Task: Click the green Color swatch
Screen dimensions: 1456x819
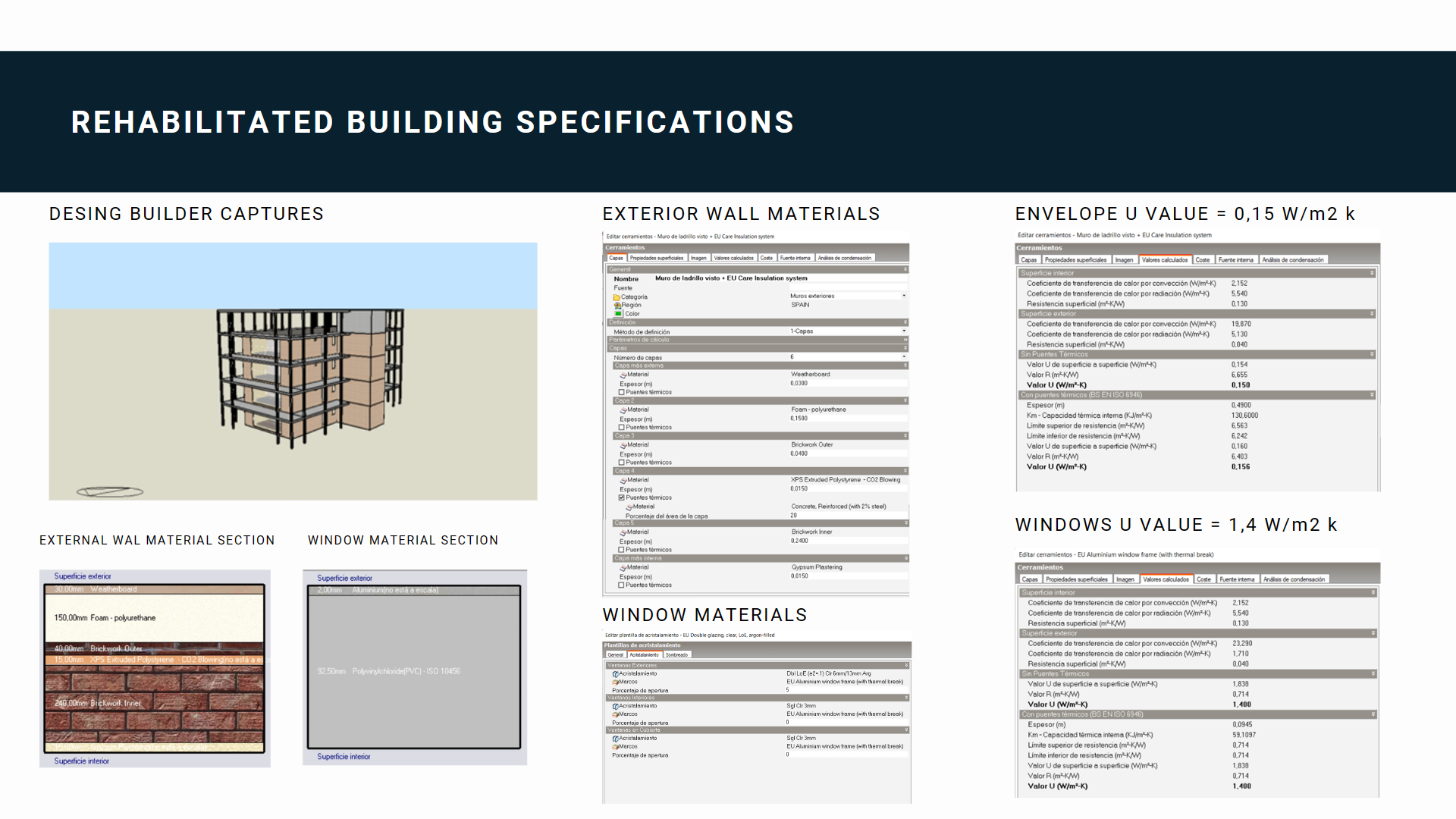Action: pyautogui.click(x=618, y=314)
